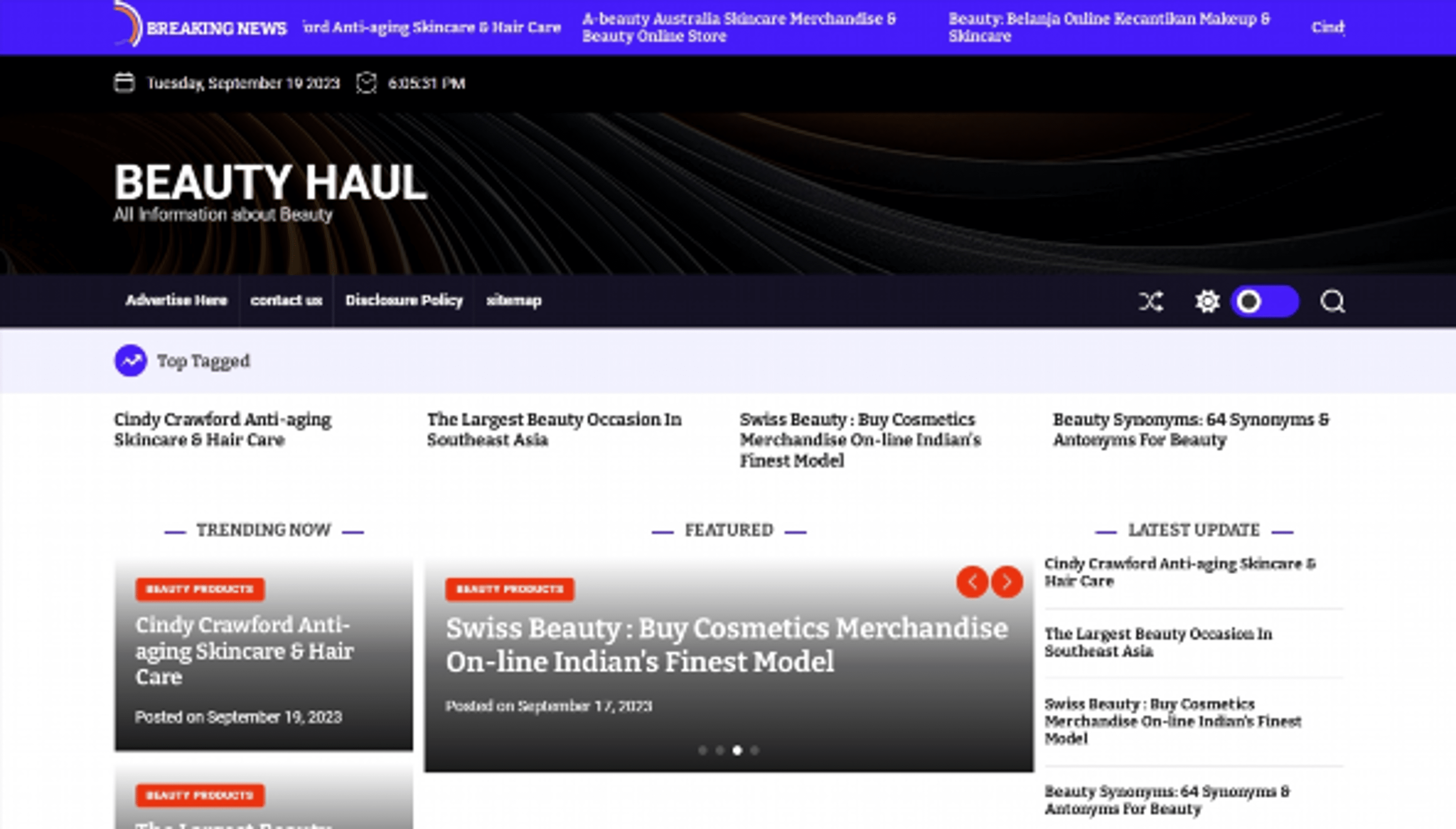The width and height of the screenshot is (1456, 829).
Task: Click the shuffle posts icon
Action: pyautogui.click(x=1152, y=301)
